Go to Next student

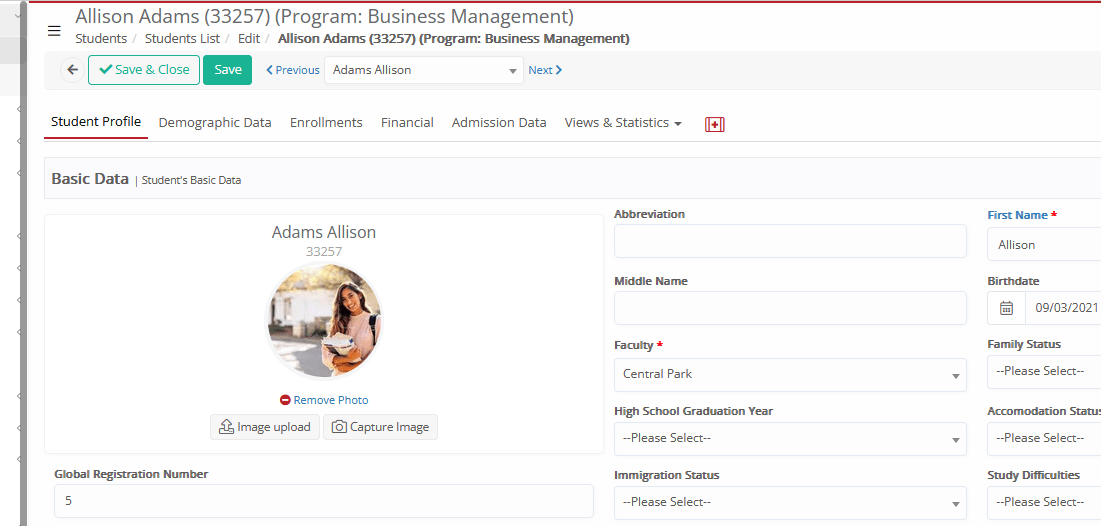[545, 70]
